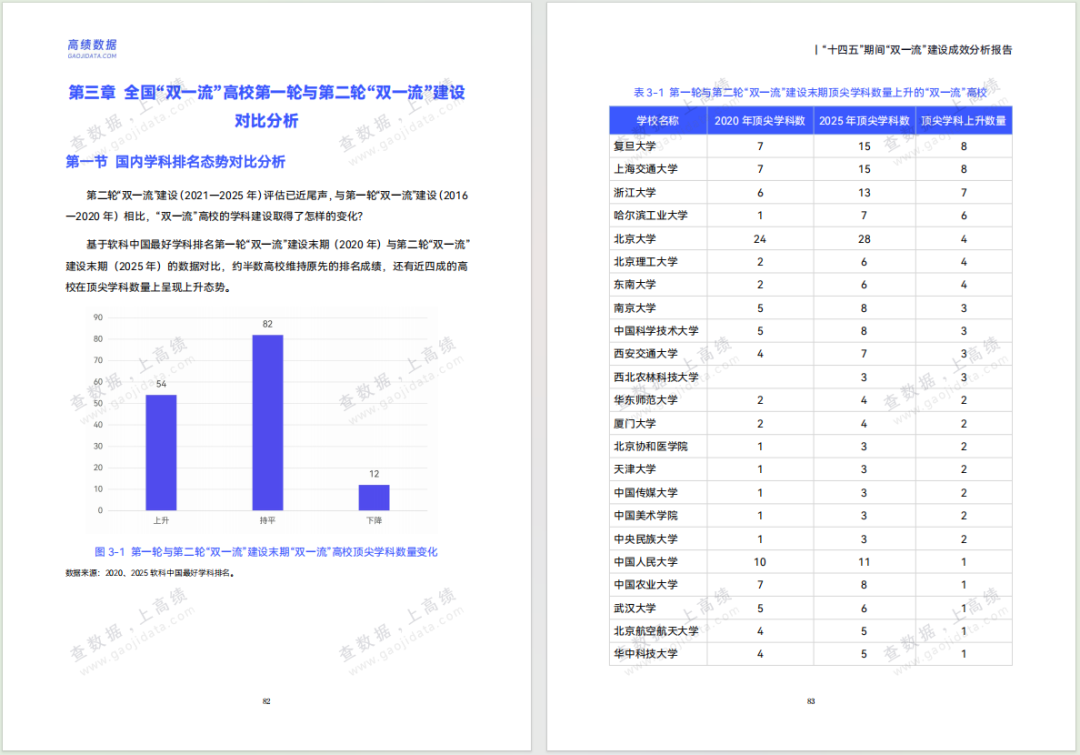This screenshot has height=755, width=1080.
Task: Click page number 83 at the bottom
Action: 811,701
